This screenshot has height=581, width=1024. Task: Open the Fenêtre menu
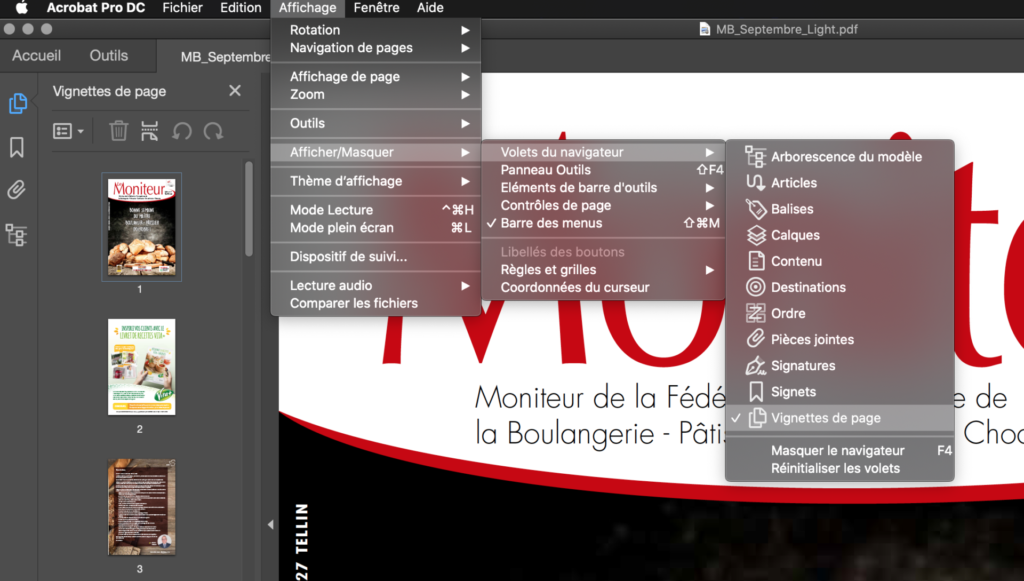tap(376, 8)
